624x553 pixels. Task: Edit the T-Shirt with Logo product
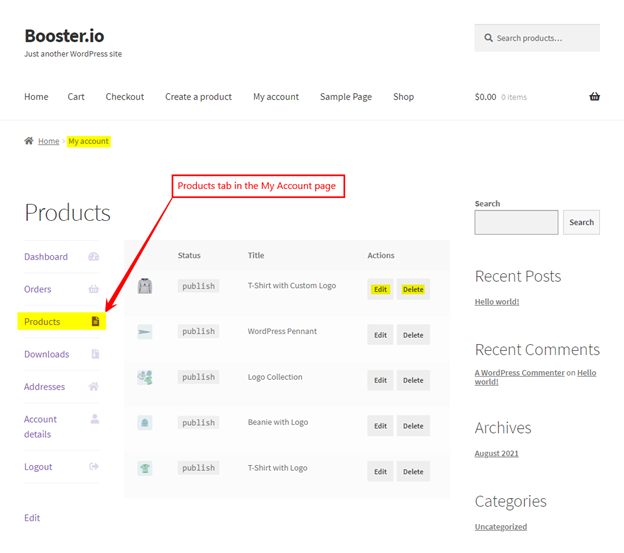tap(380, 471)
